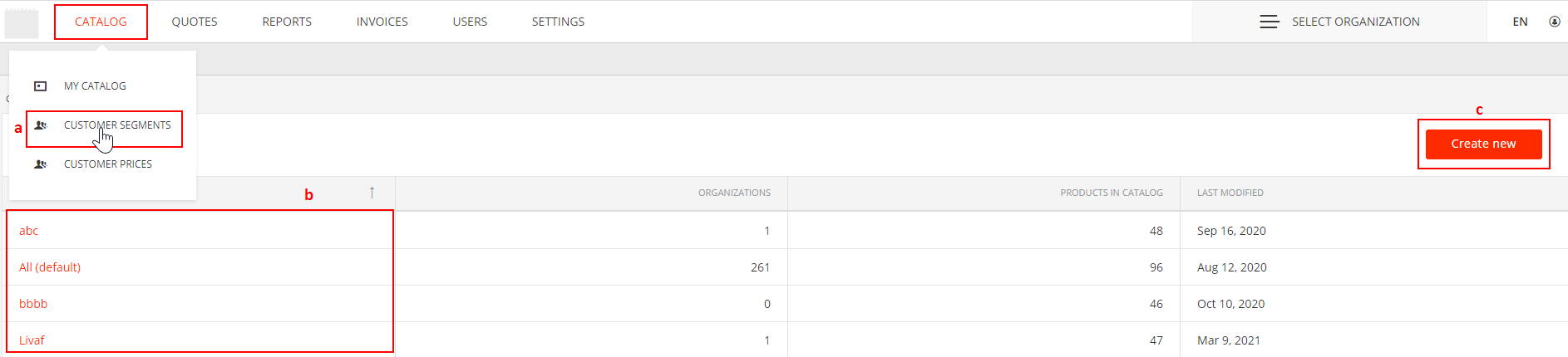1568x357 pixels.
Task: Open the abc customer segment
Action: (29, 231)
